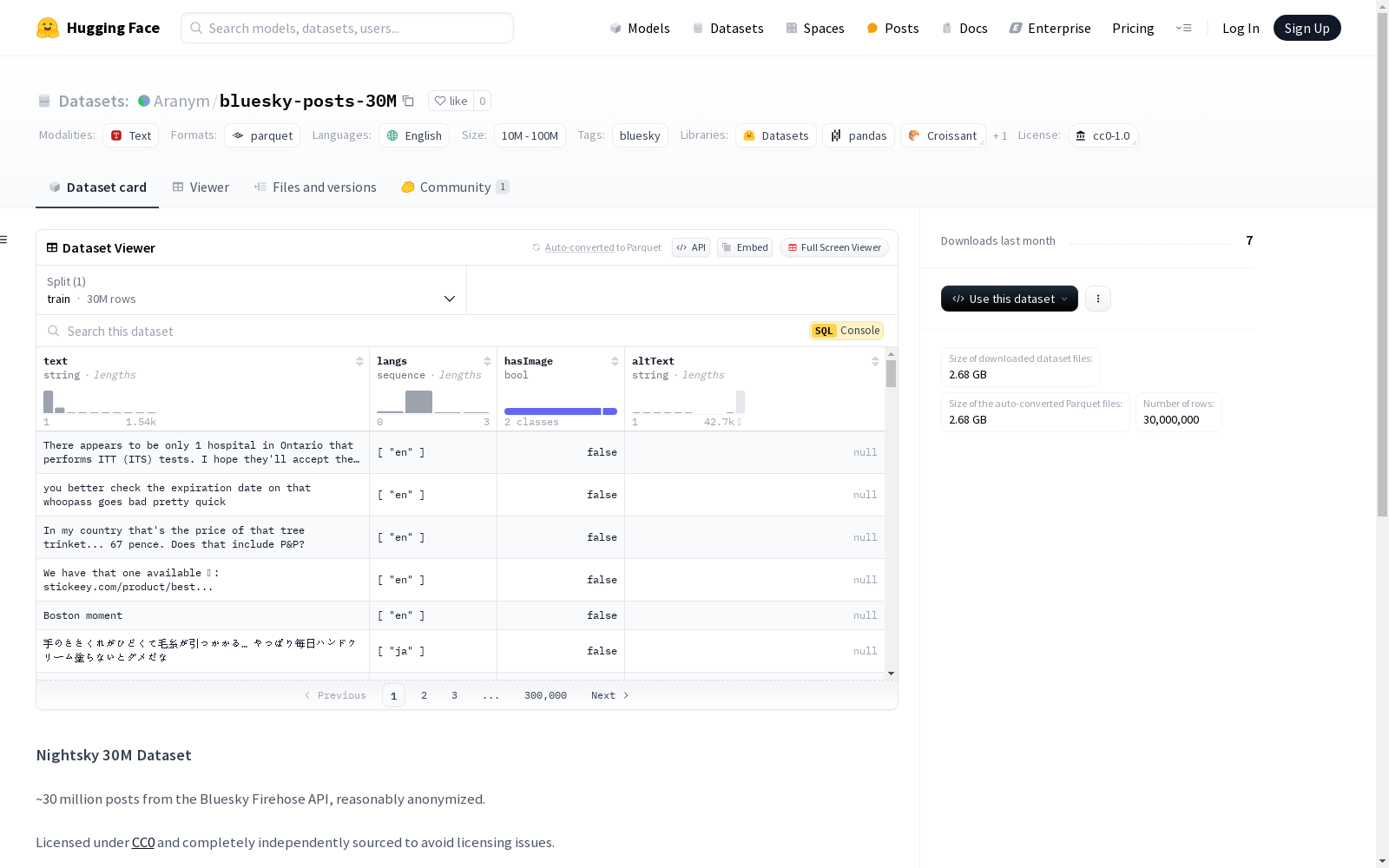Click the like heart button
Image resolution: width=1389 pixels, height=868 pixels.
(x=451, y=101)
